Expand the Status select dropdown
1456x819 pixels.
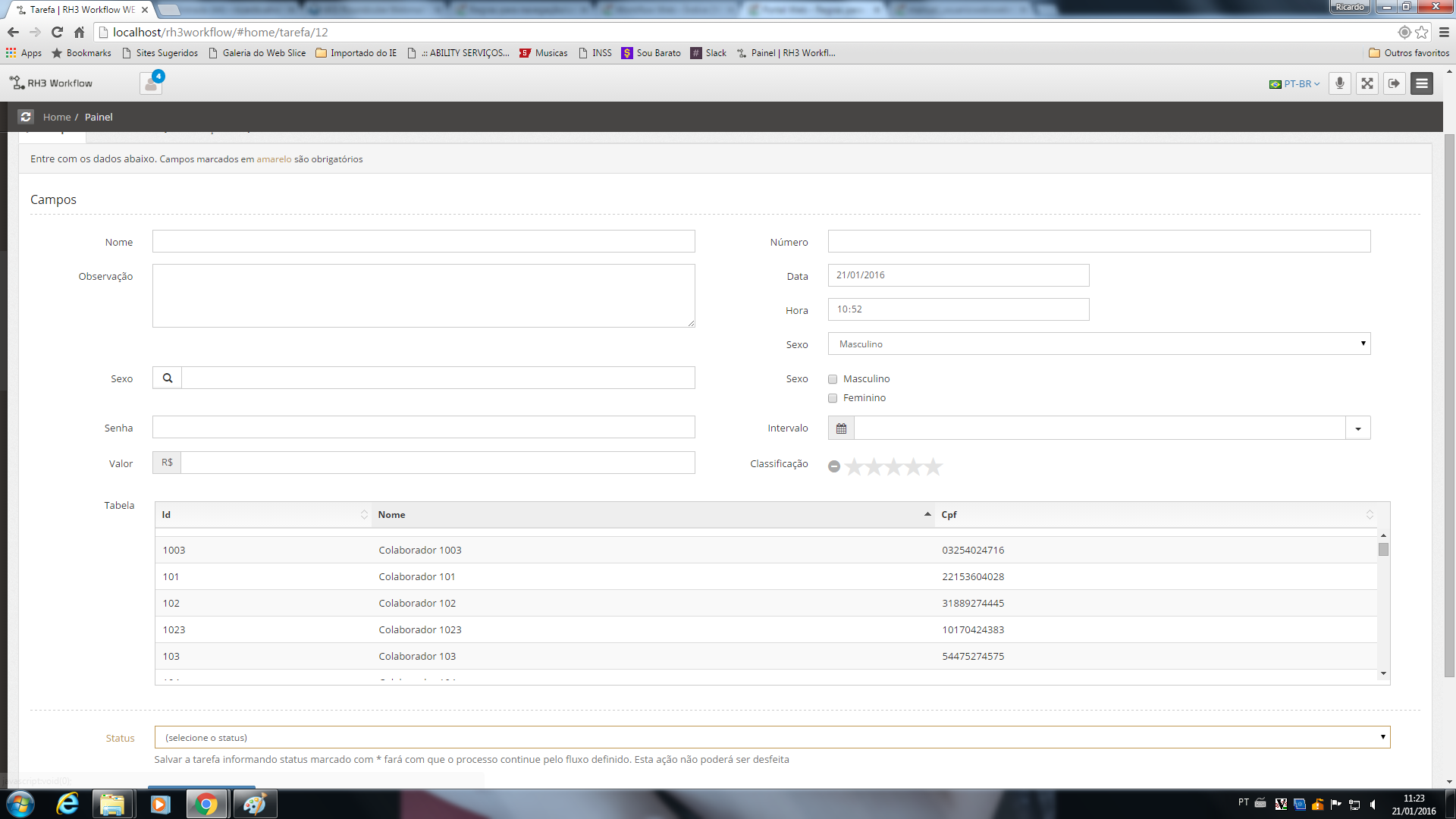772,738
